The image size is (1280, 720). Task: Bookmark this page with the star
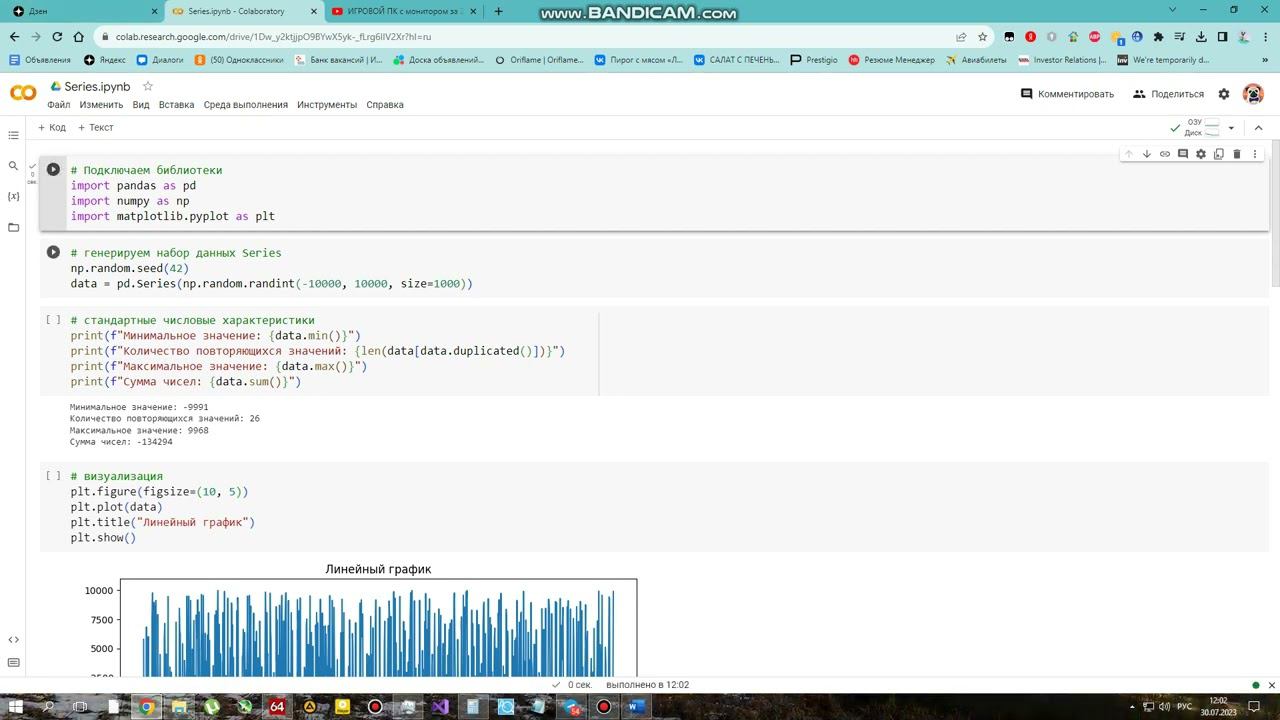click(983, 37)
